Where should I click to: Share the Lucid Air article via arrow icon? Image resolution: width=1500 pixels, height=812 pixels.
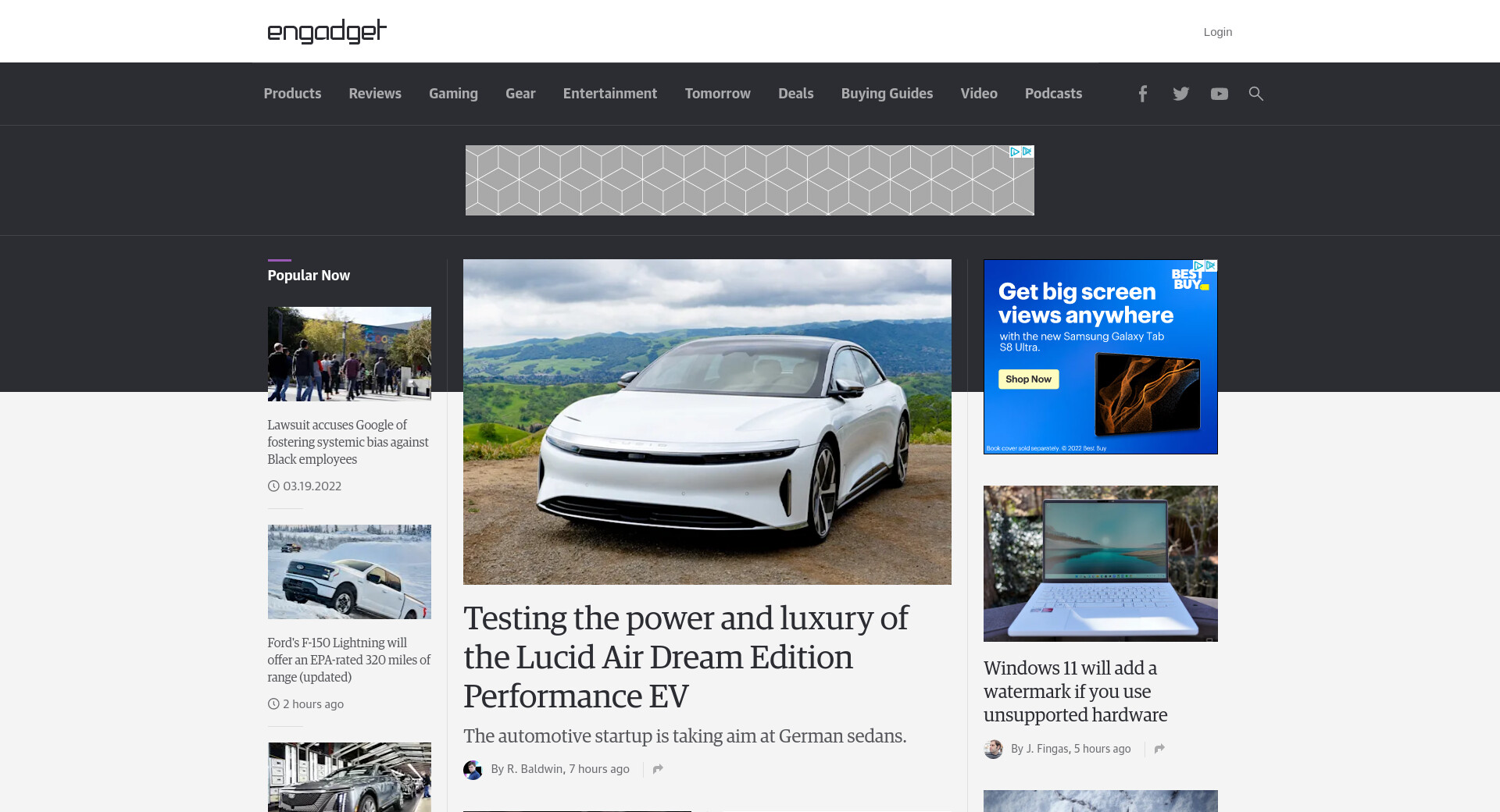tap(658, 769)
